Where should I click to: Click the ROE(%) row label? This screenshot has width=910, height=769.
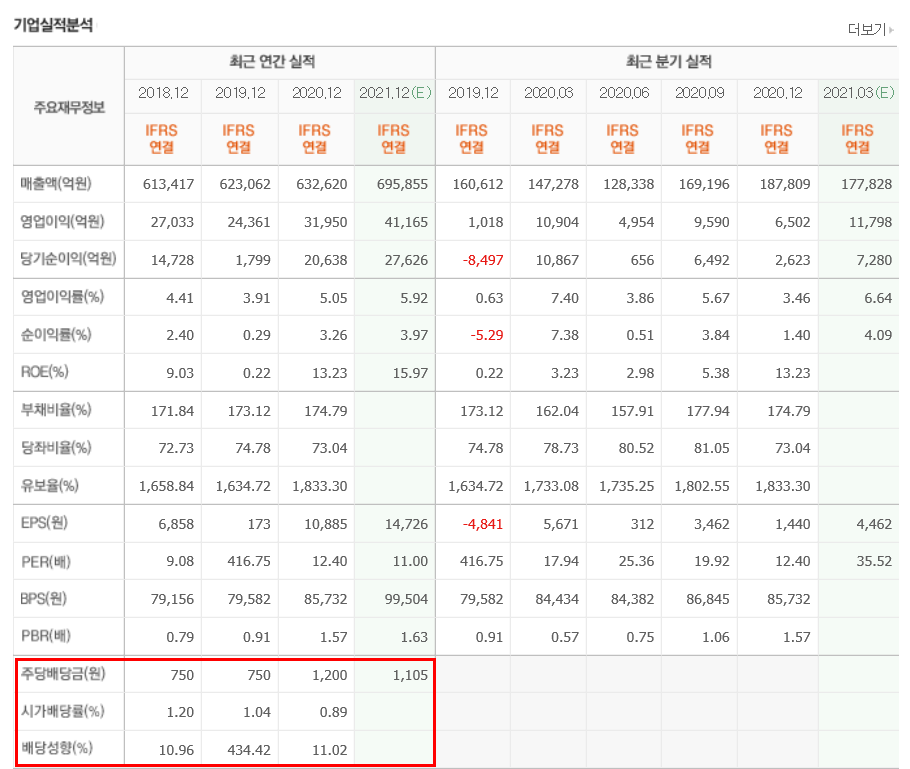(x=45, y=372)
